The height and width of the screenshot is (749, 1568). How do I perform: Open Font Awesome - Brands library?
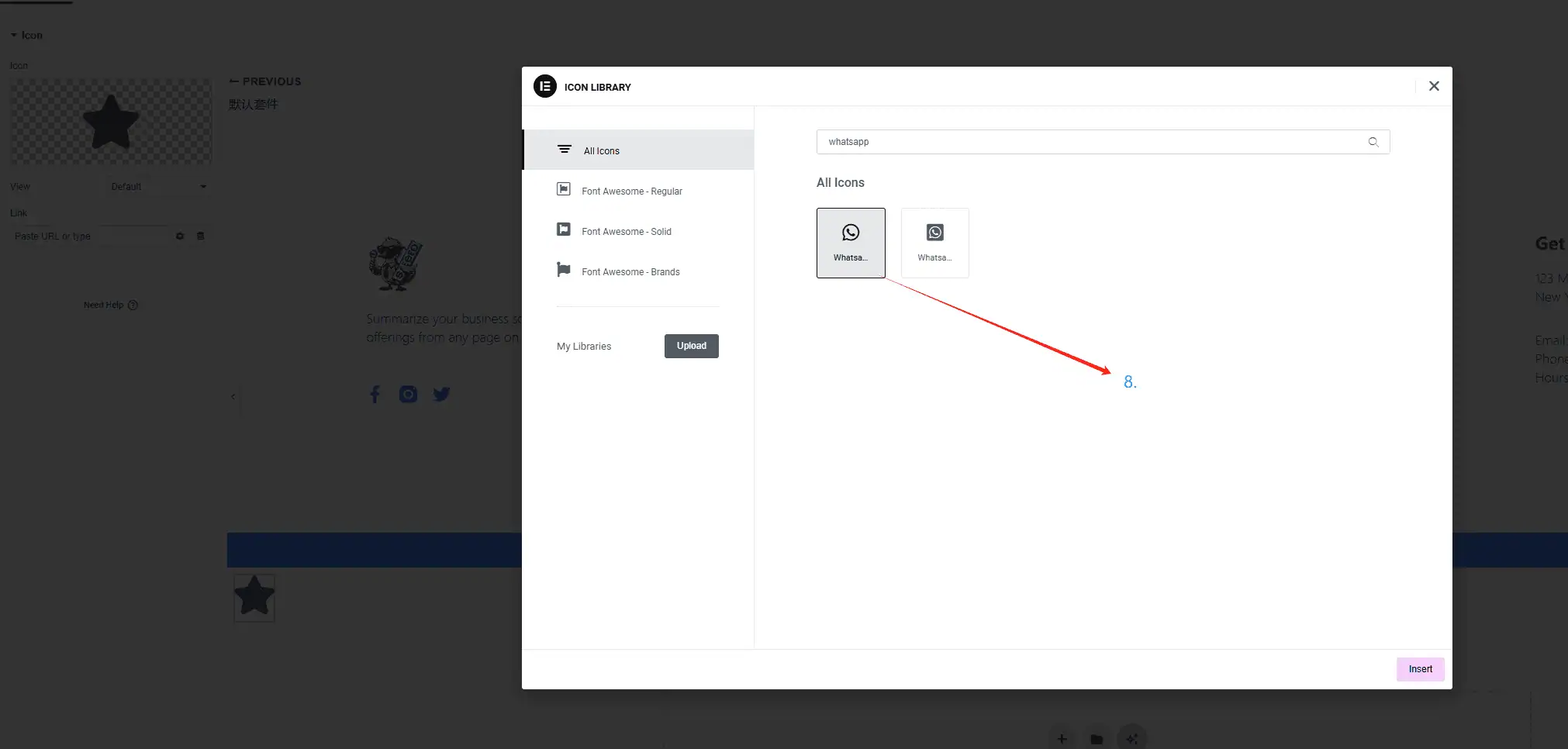coord(638,271)
